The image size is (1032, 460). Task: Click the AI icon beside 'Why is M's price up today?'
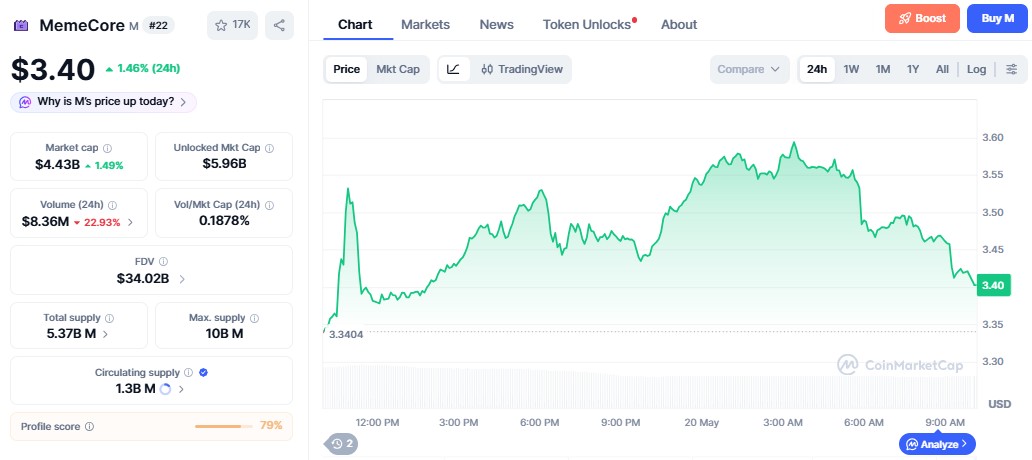coord(25,102)
